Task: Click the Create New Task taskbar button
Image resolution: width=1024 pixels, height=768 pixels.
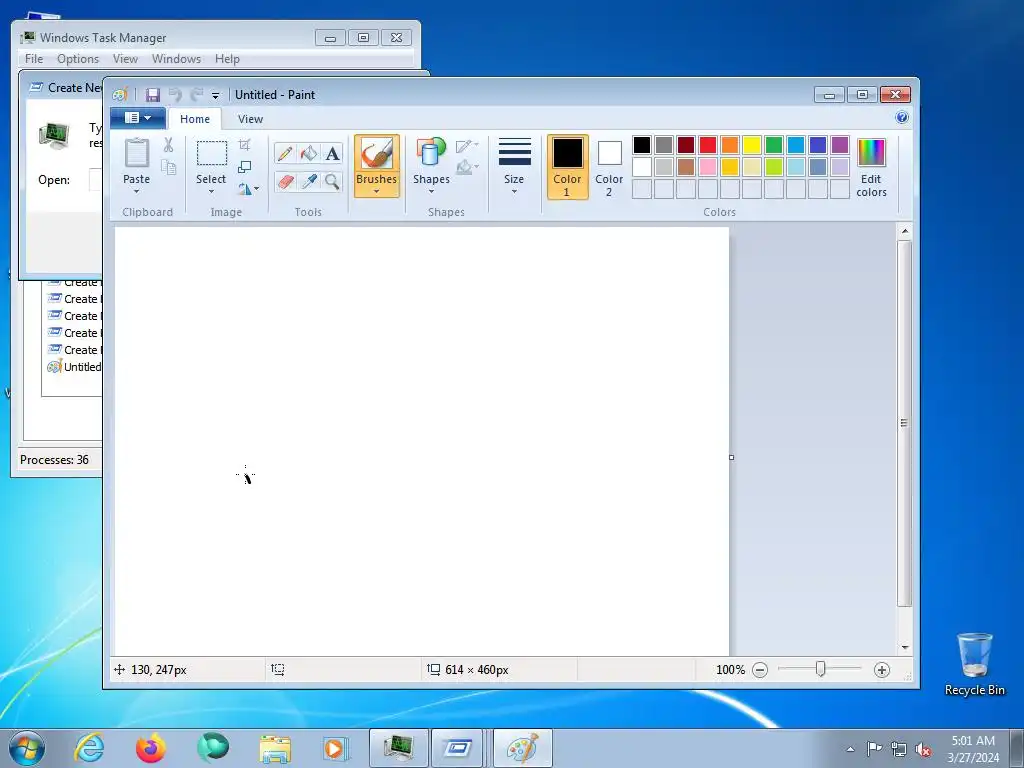Action: (x=457, y=748)
